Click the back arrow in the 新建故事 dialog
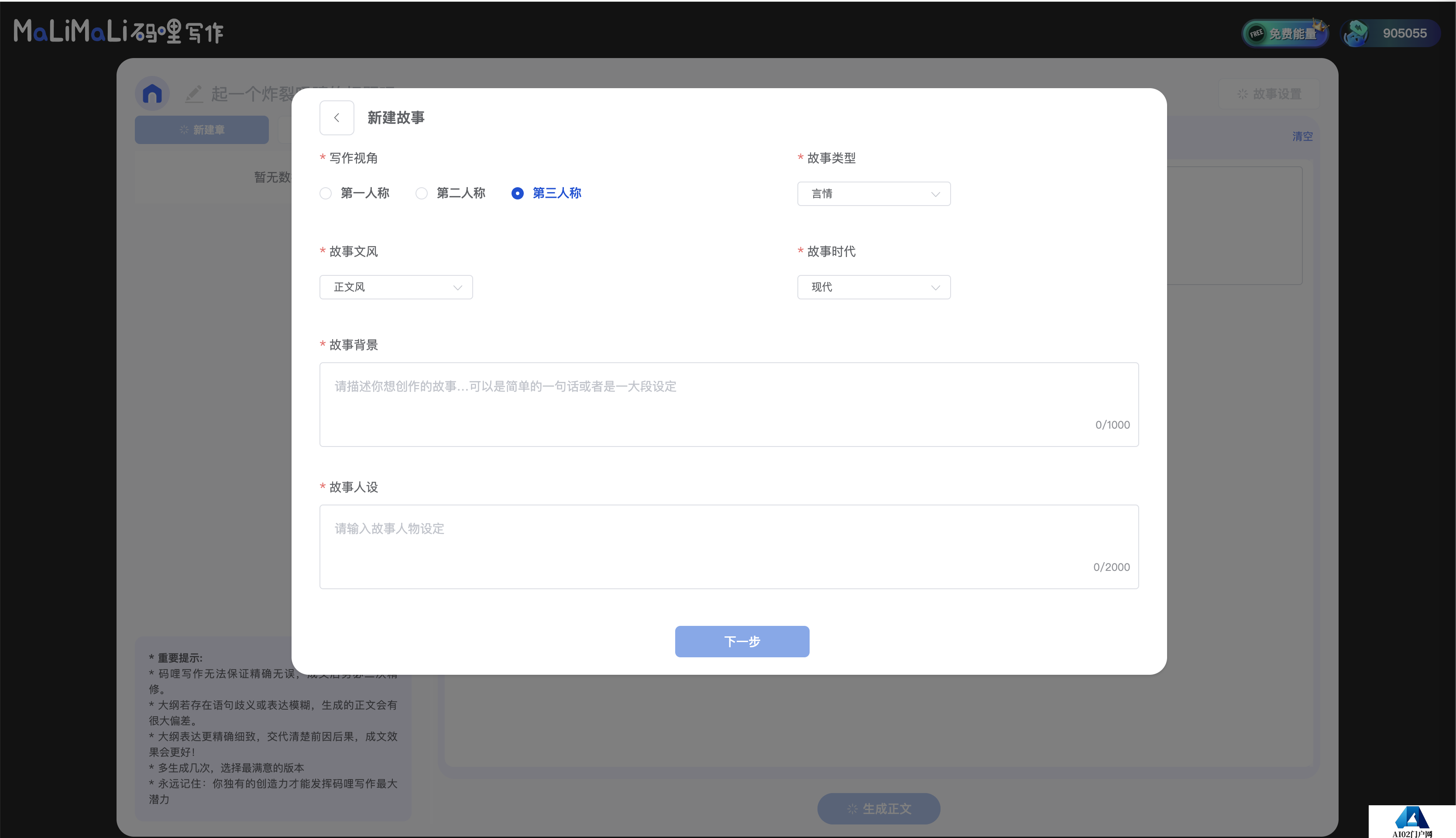The height and width of the screenshot is (838, 1456). click(337, 118)
